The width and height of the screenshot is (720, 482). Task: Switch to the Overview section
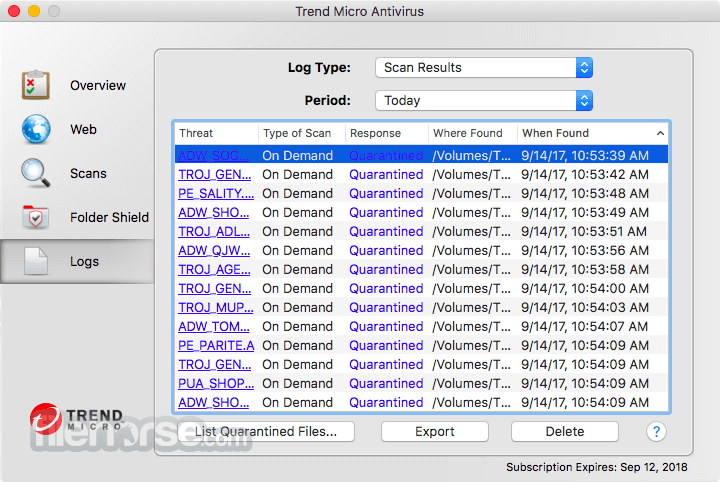(x=98, y=85)
